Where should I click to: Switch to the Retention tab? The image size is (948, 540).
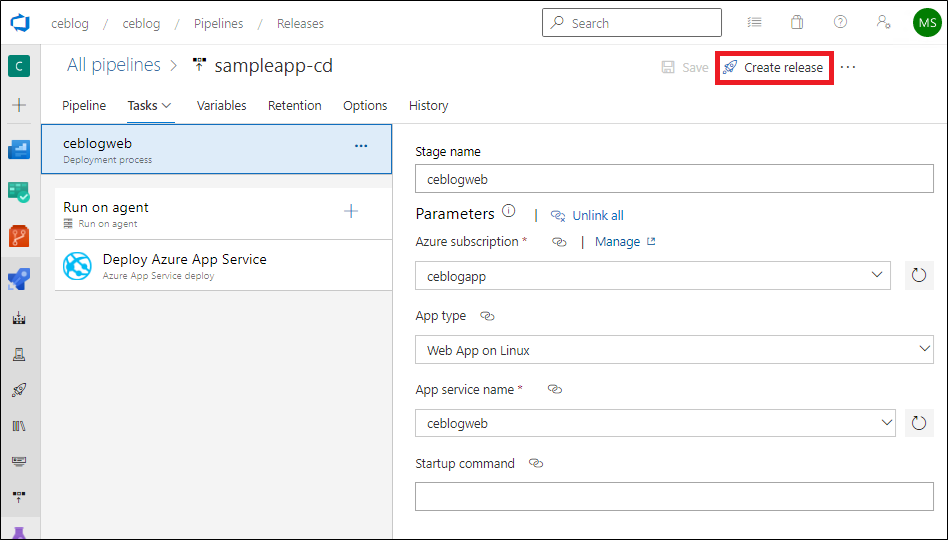point(294,105)
